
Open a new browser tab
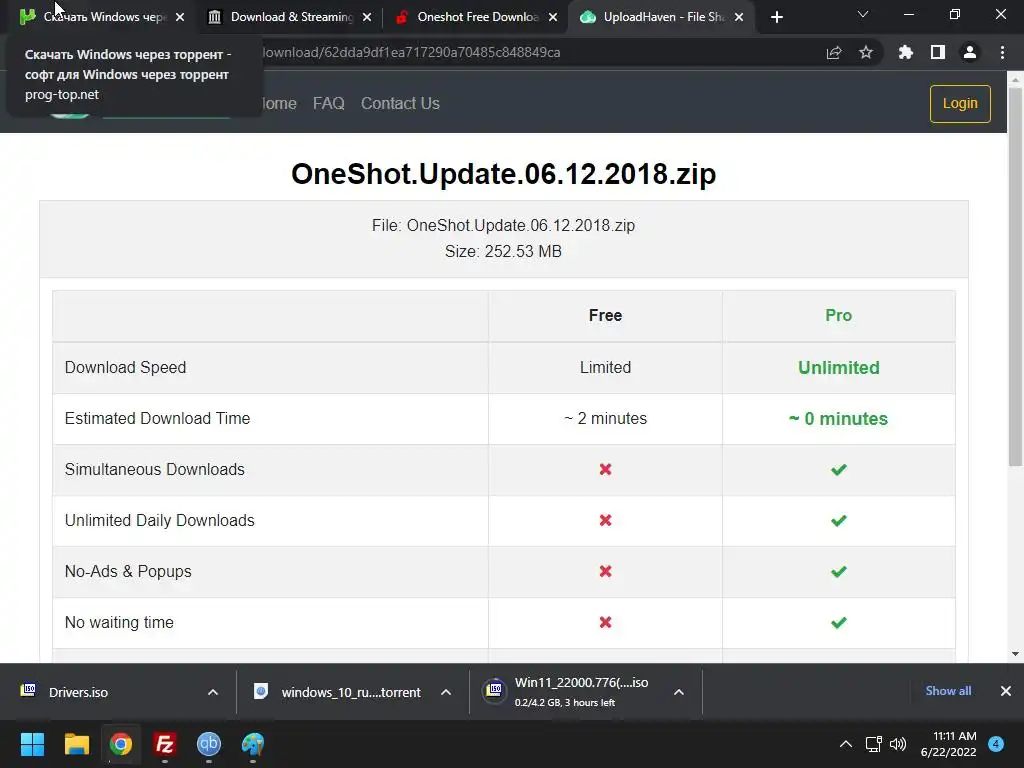[x=776, y=17]
